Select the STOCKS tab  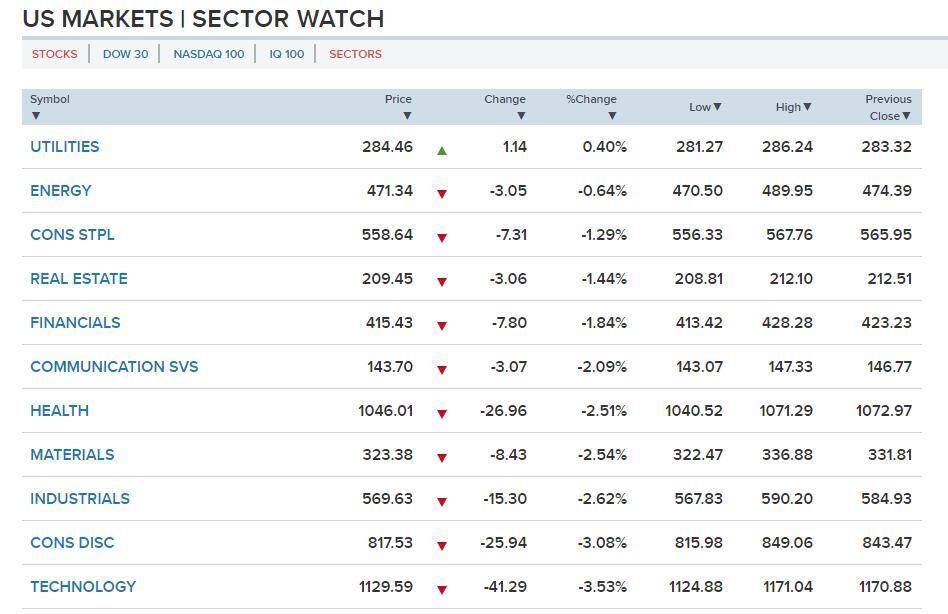(54, 54)
